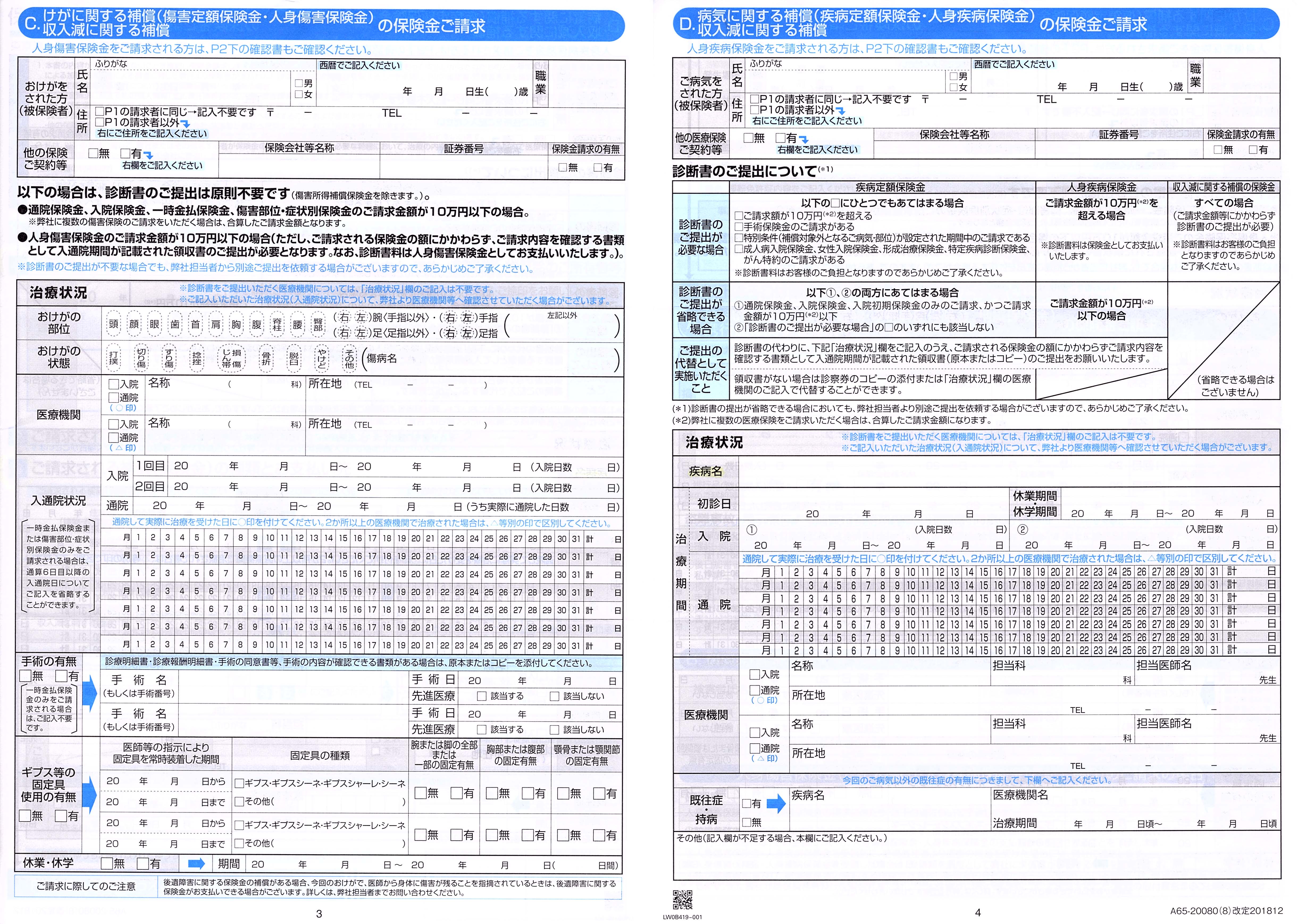The image size is (1306, 924).
Task: Check 有 for section D 他の医療保険ご契約等
Action: coord(780,138)
